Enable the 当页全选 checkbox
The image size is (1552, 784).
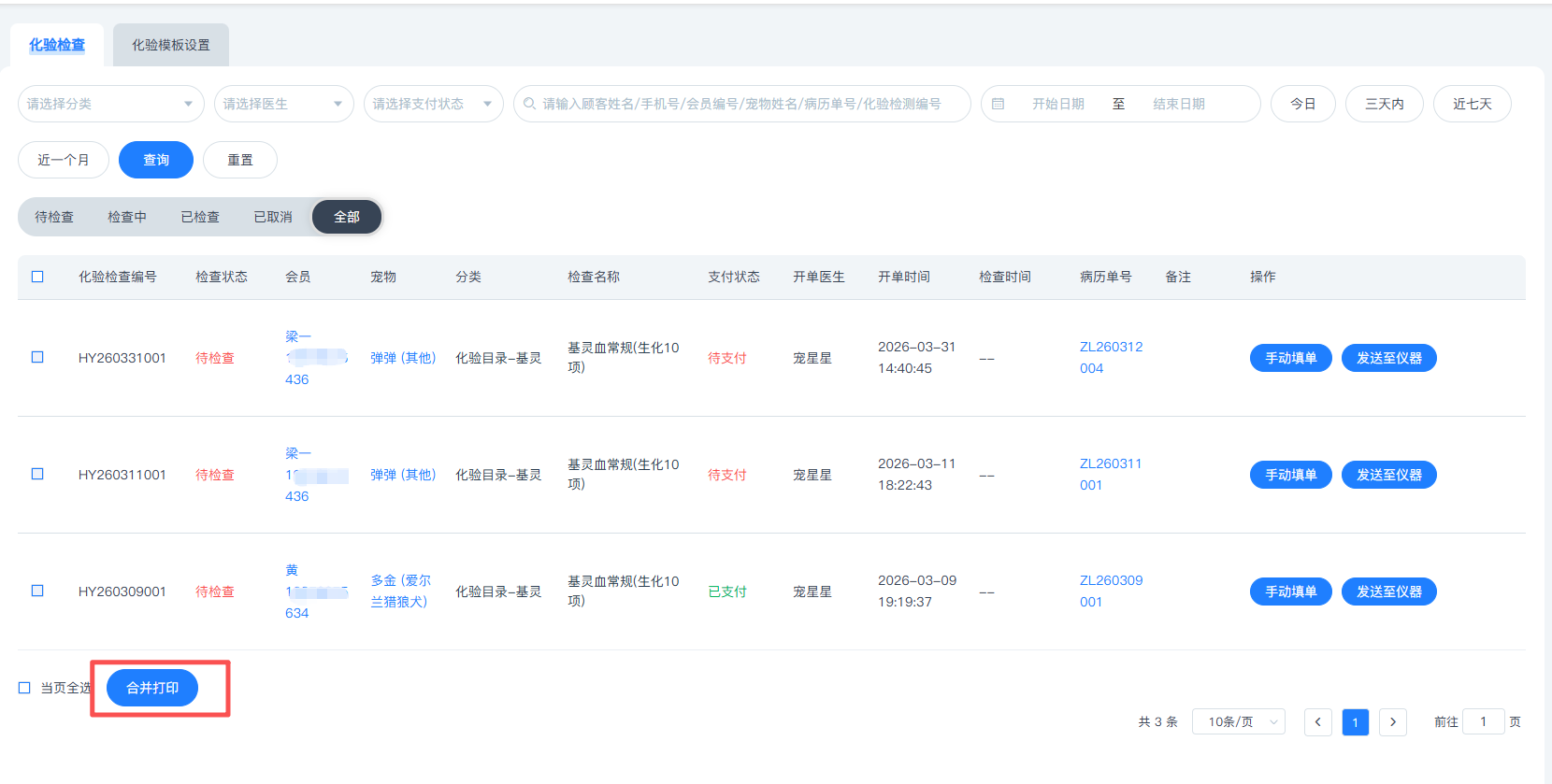point(24,688)
